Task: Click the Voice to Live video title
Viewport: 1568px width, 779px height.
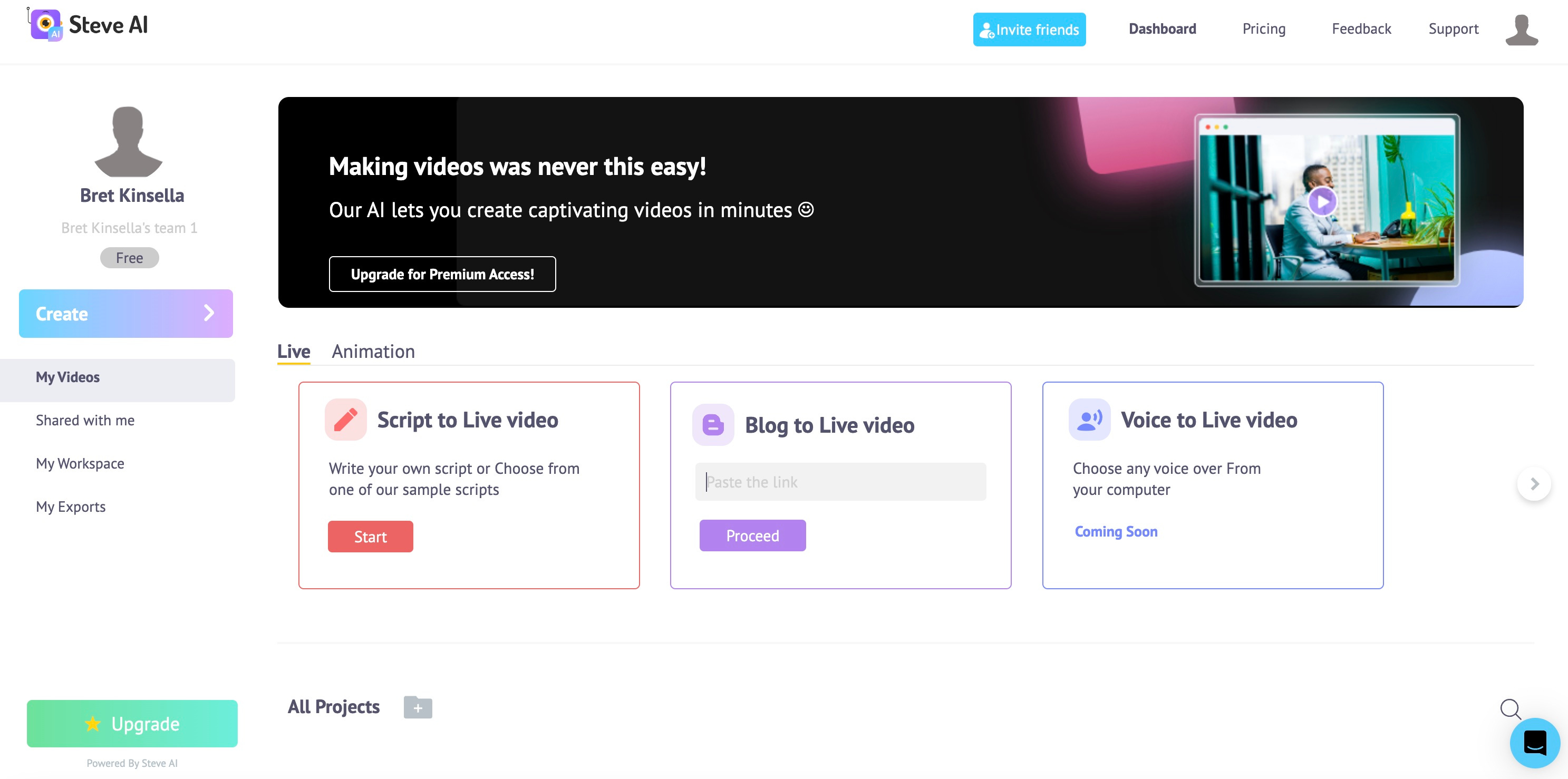Action: coord(1209,420)
